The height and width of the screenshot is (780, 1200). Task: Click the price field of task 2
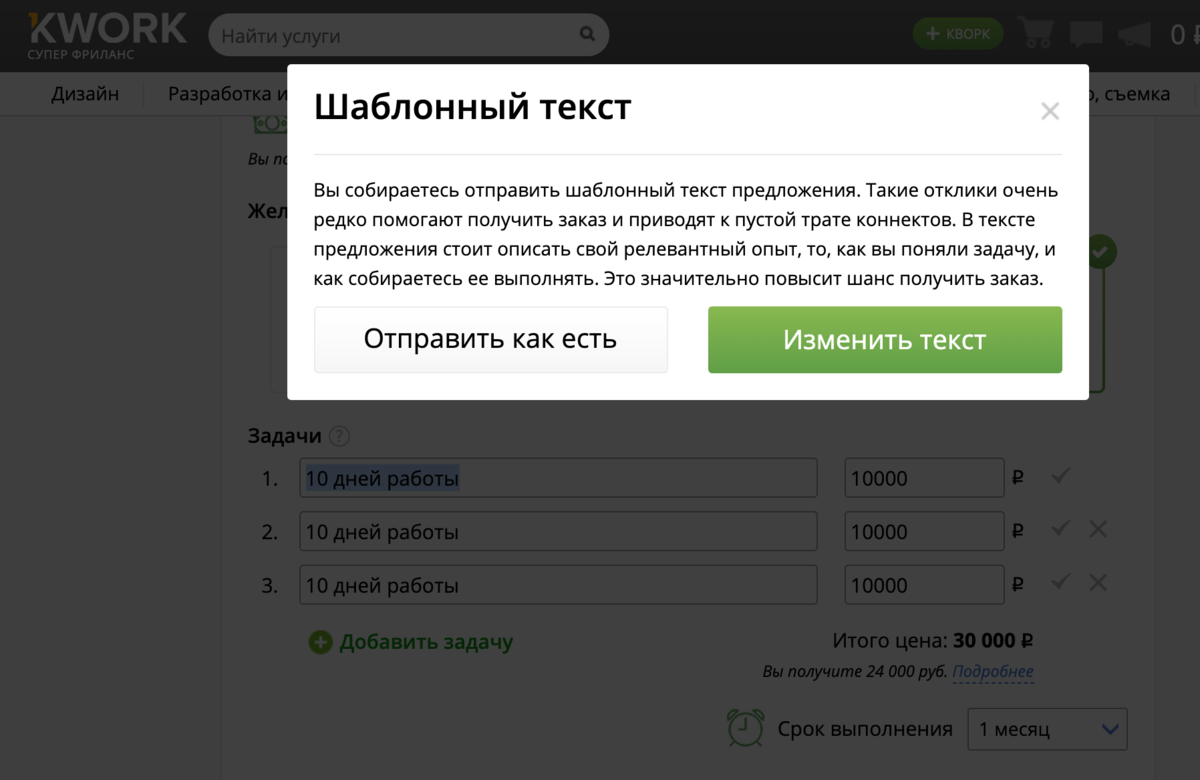click(x=923, y=532)
